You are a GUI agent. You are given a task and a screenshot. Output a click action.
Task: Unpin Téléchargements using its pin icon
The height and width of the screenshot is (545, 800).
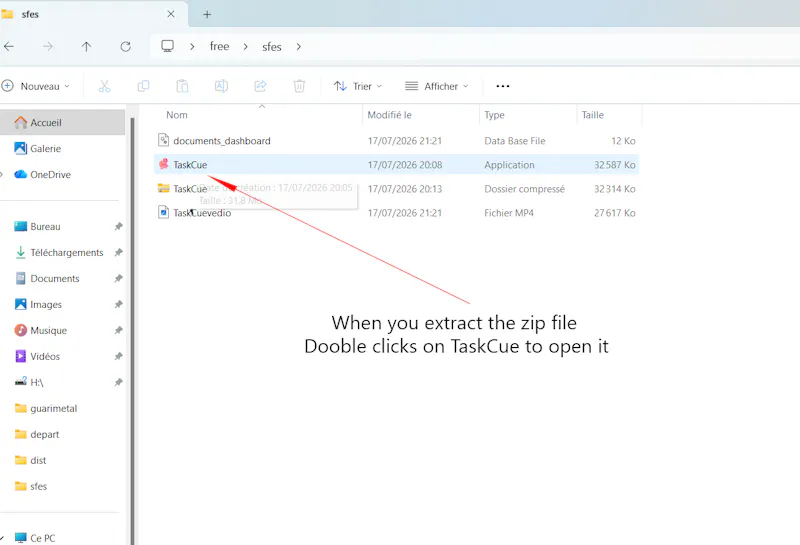point(118,253)
